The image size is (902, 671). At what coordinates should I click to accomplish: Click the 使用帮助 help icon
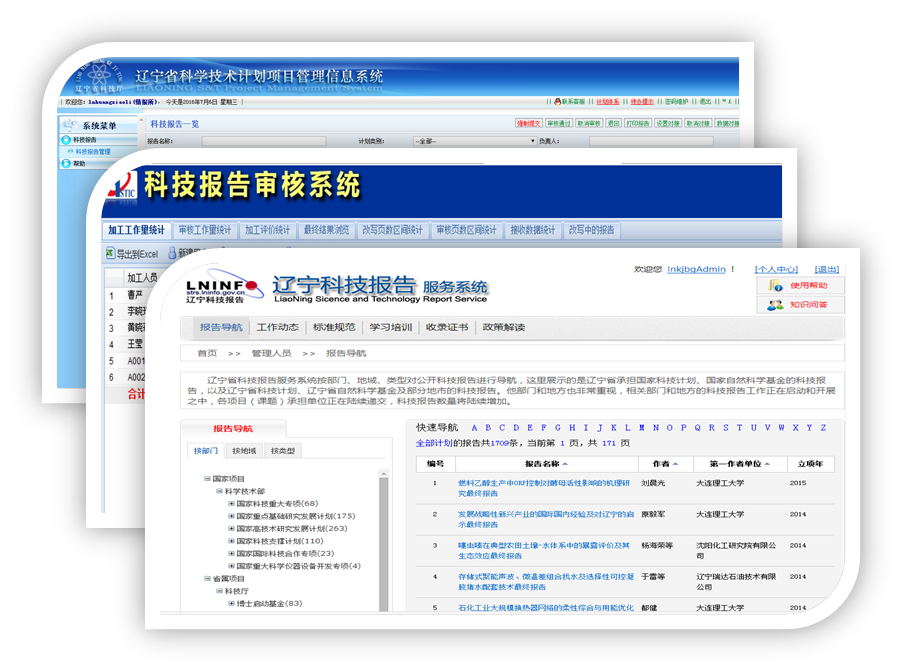point(776,285)
